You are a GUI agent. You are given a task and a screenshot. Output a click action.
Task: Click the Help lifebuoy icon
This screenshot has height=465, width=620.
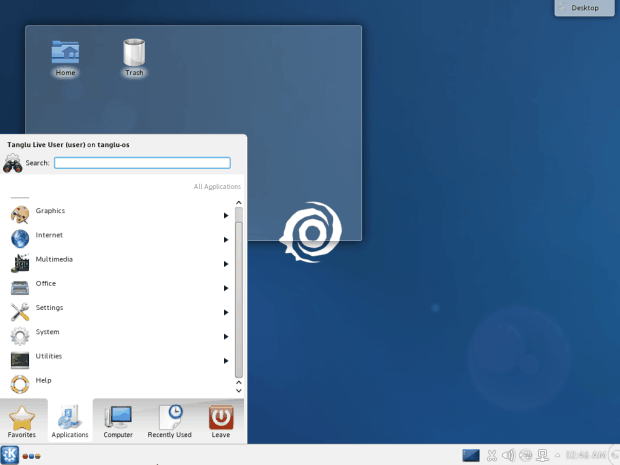point(20,384)
